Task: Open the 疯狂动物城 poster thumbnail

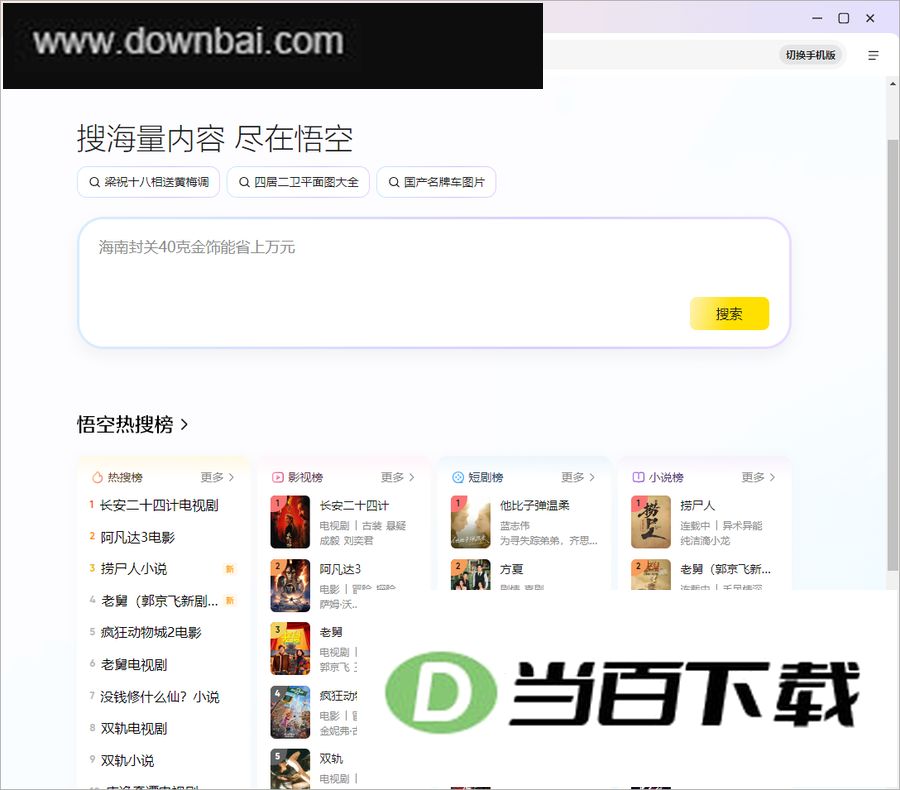Action: click(x=290, y=712)
